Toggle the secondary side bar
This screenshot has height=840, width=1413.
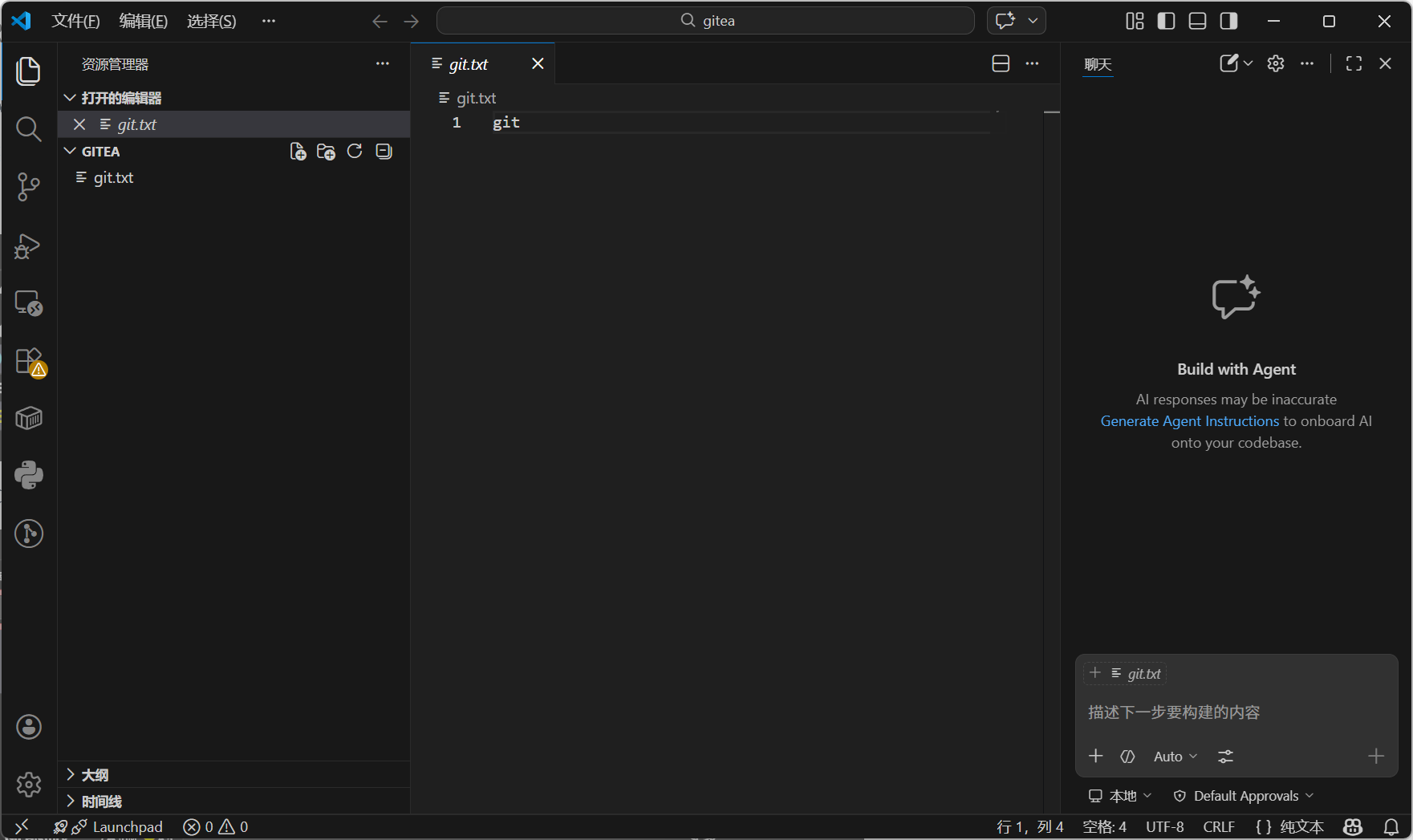[1228, 21]
